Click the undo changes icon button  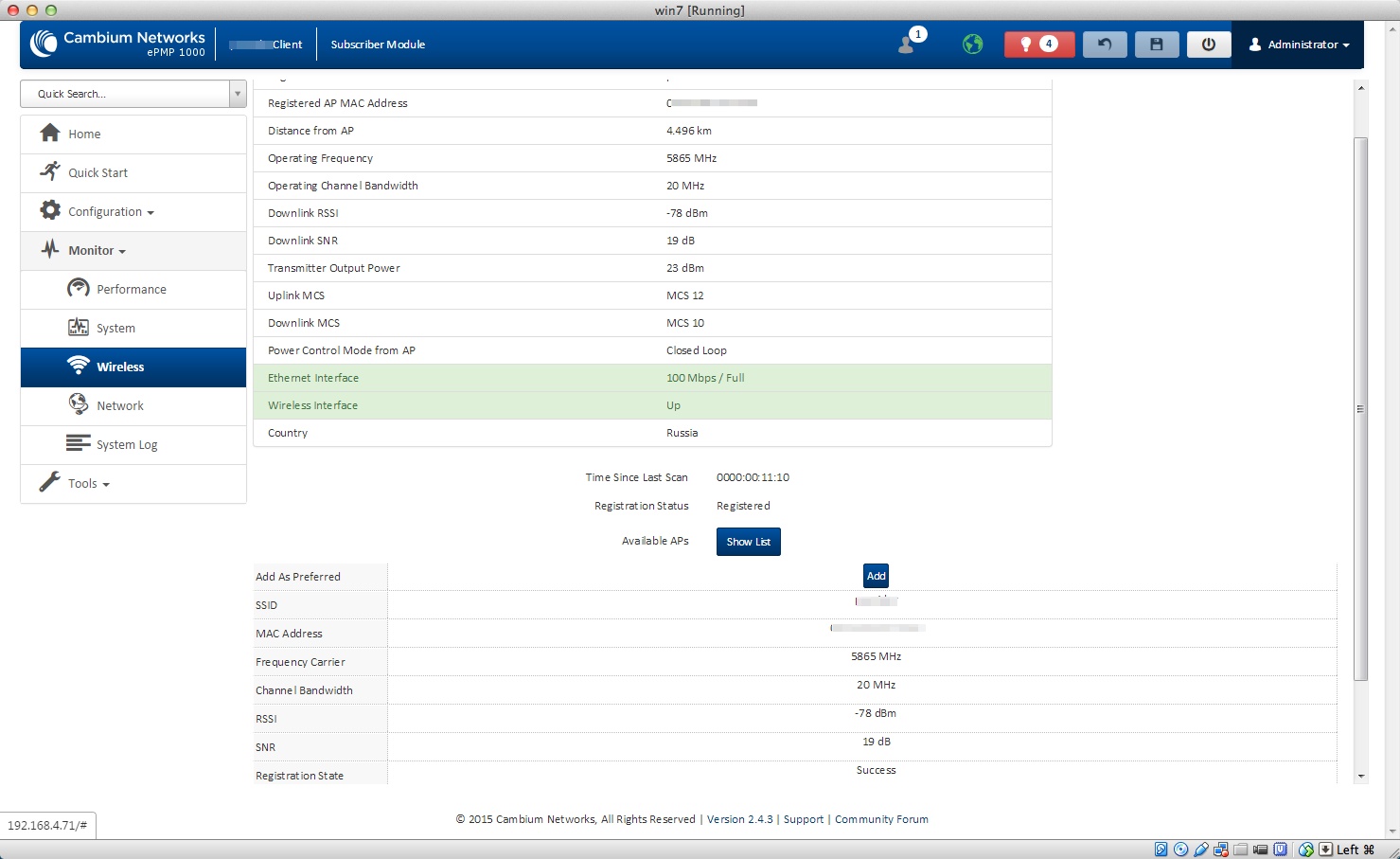coord(1104,45)
